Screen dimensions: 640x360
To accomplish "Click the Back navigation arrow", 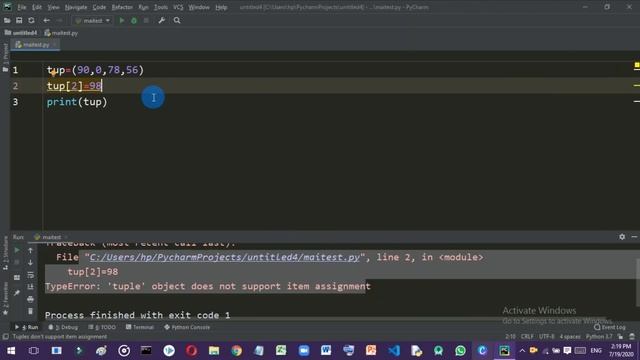I will 47,20.
